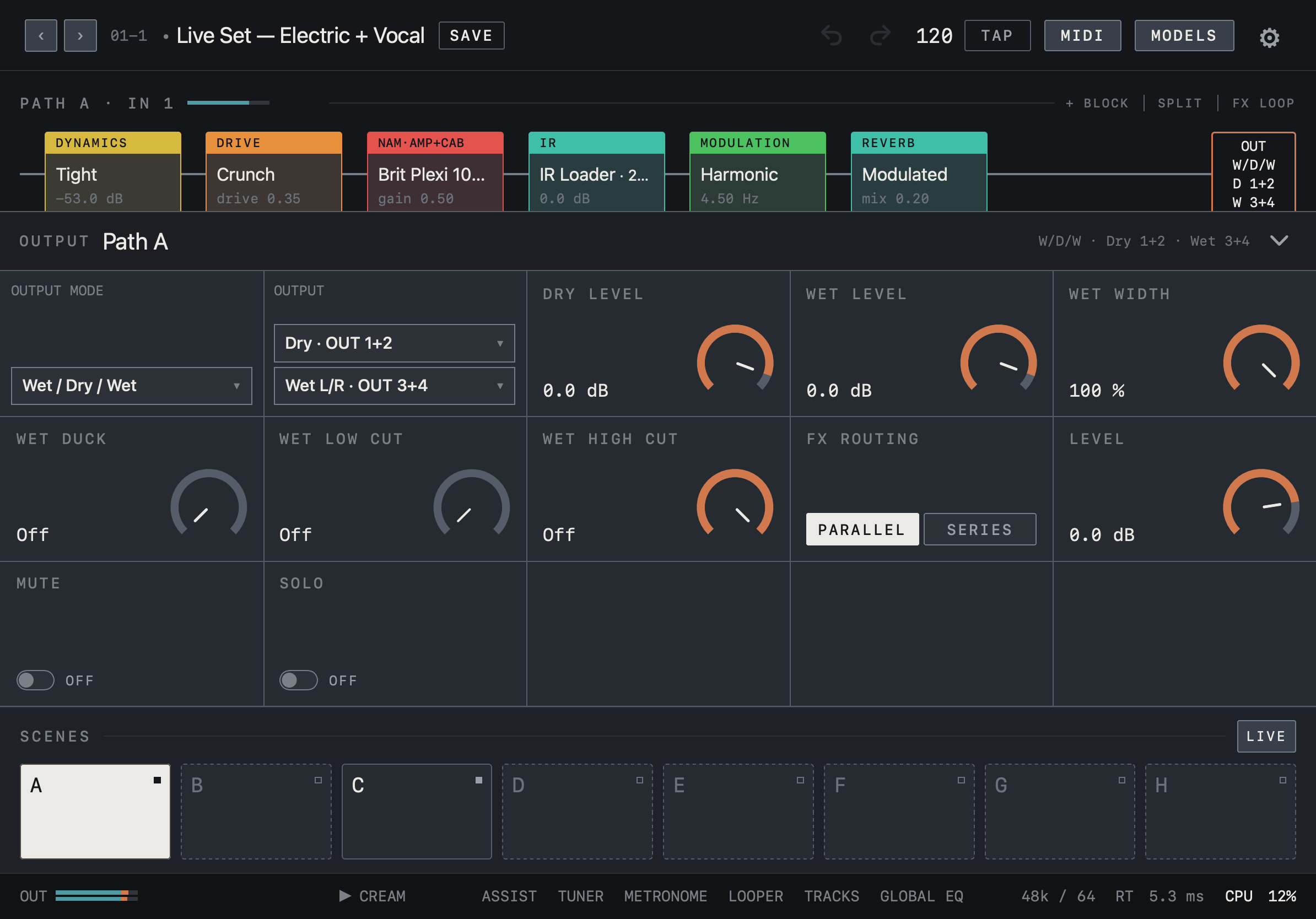The height and width of the screenshot is (919, 1316).
Task: Open the settings gear
Action: coord(1269,38)
